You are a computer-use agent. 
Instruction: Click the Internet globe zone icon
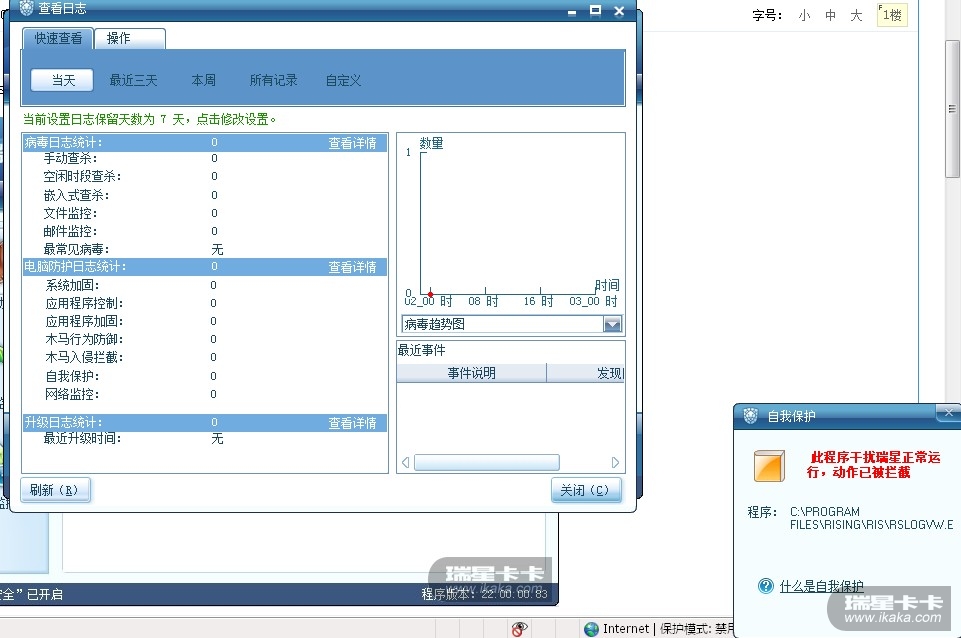pos(591,629)
